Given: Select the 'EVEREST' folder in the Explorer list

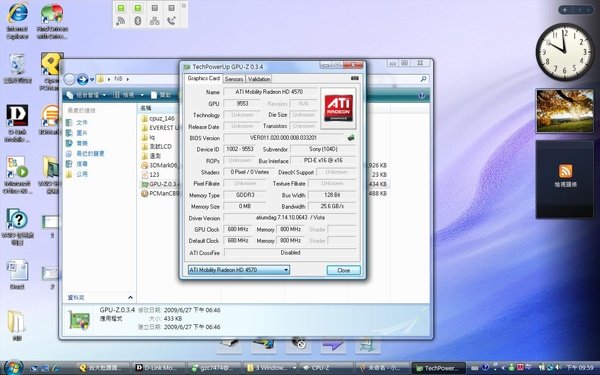Looking at the screenshot, I should [160, 128].
